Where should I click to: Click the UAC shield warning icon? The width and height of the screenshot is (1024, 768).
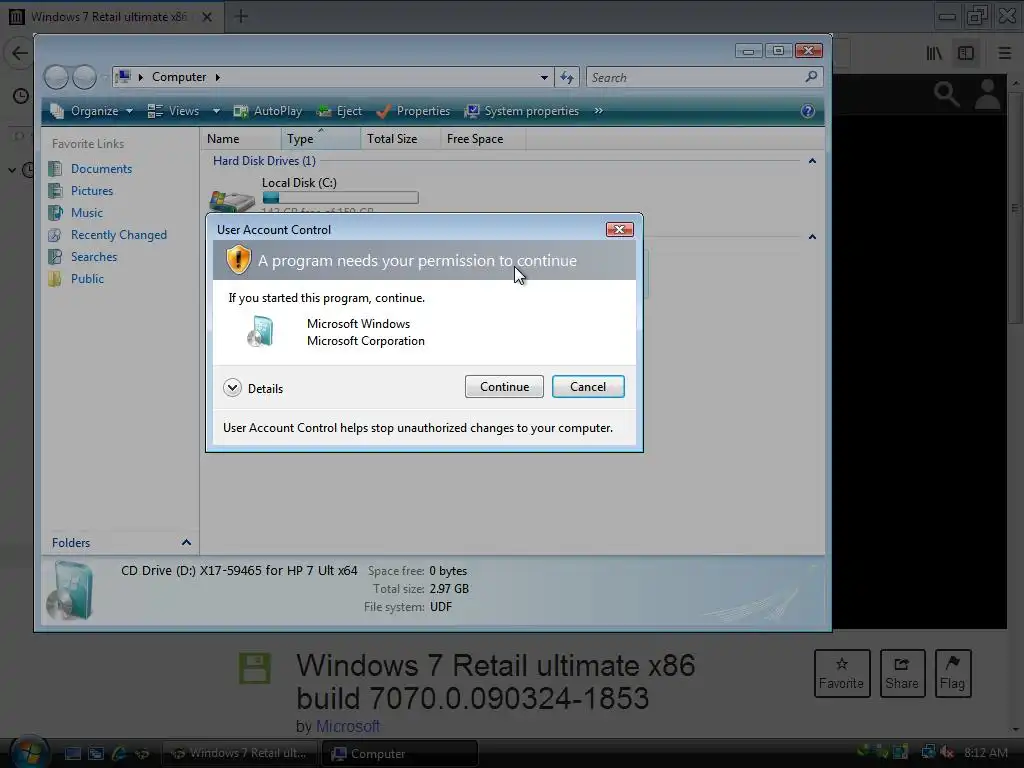pyautogui.click(x=238, y=260)
